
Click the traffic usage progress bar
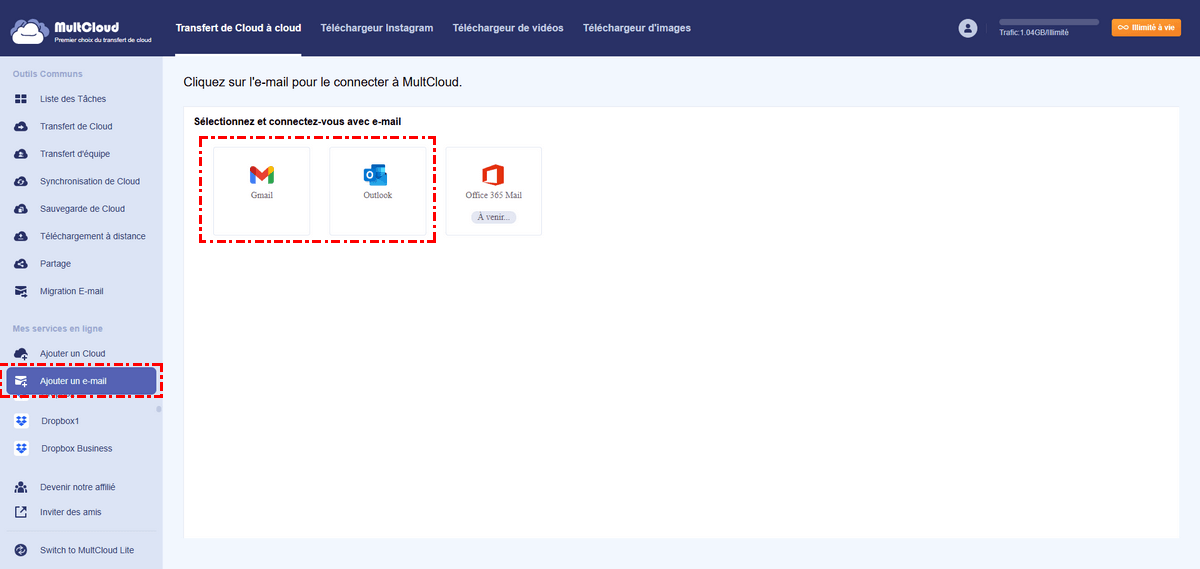(1049, 22)
